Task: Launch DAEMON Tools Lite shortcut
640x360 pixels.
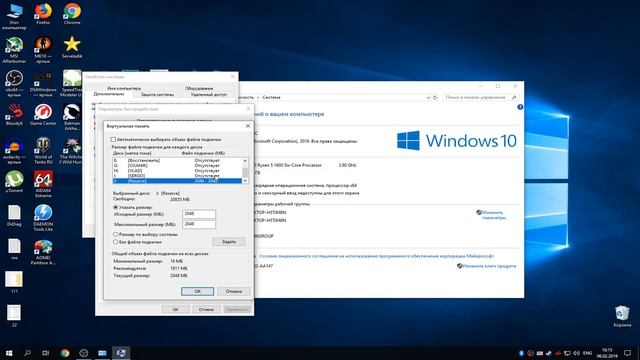Action: point(43,218)
